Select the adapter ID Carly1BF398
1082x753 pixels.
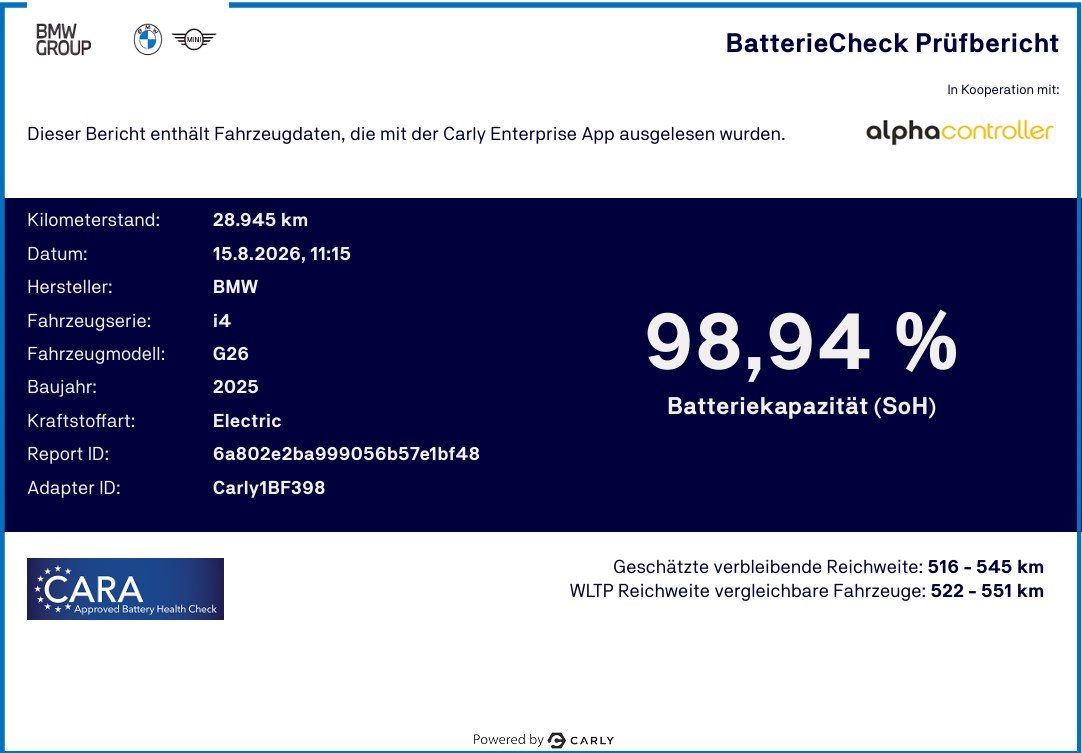point(268,488)
